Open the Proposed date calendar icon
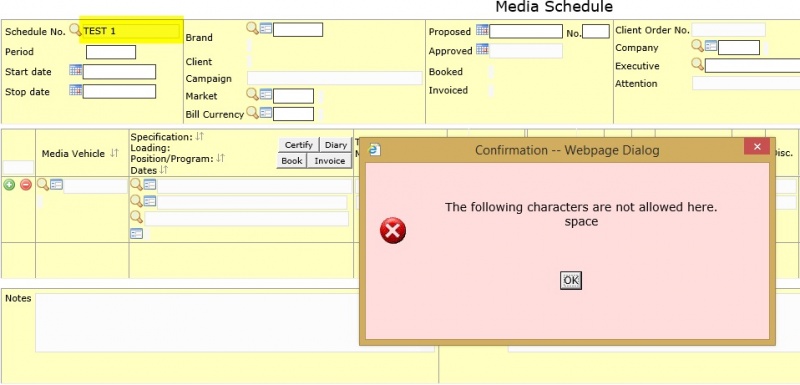800x385 pixels. (482, 30)
